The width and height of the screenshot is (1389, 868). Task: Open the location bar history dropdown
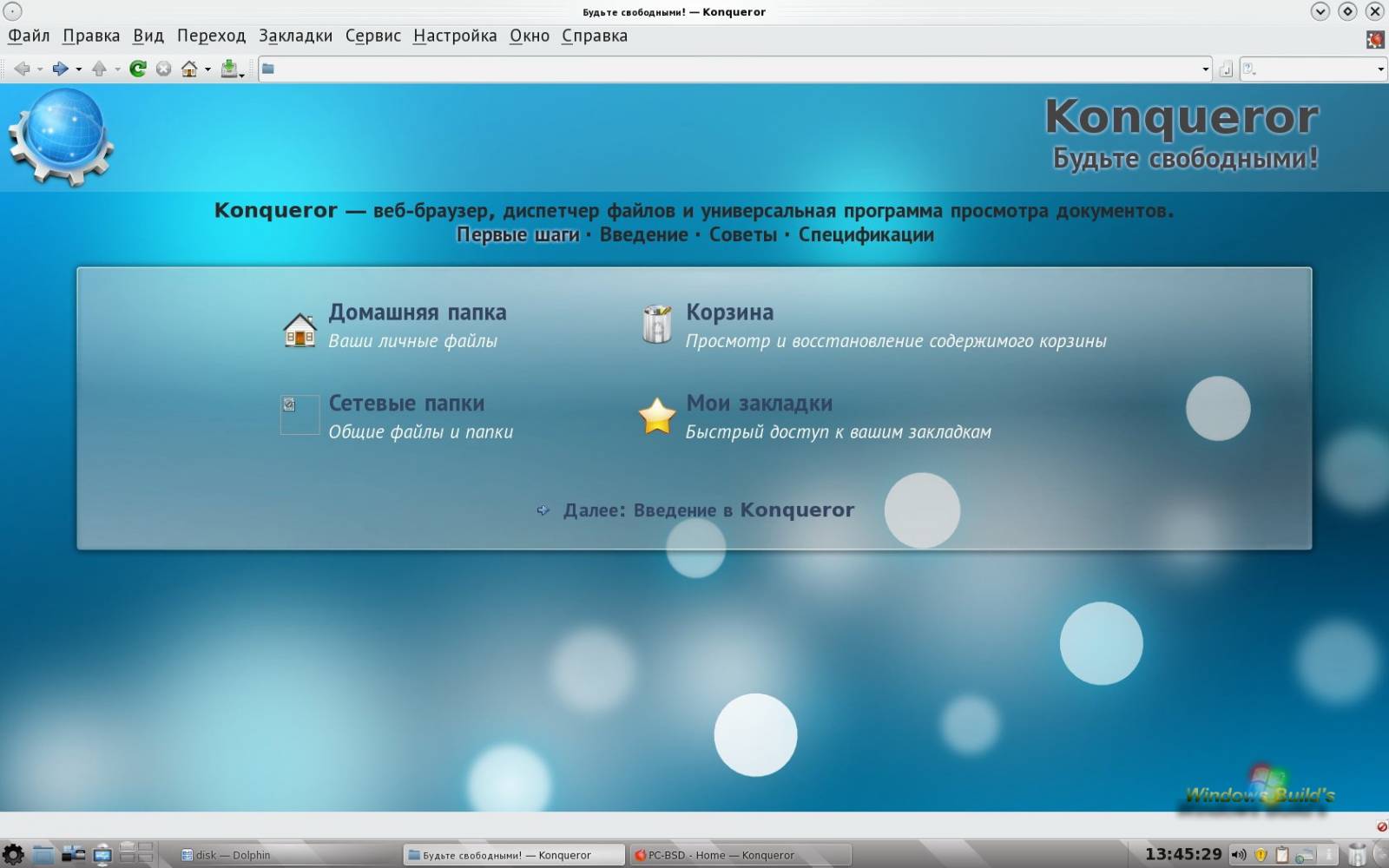point(1205,69)
